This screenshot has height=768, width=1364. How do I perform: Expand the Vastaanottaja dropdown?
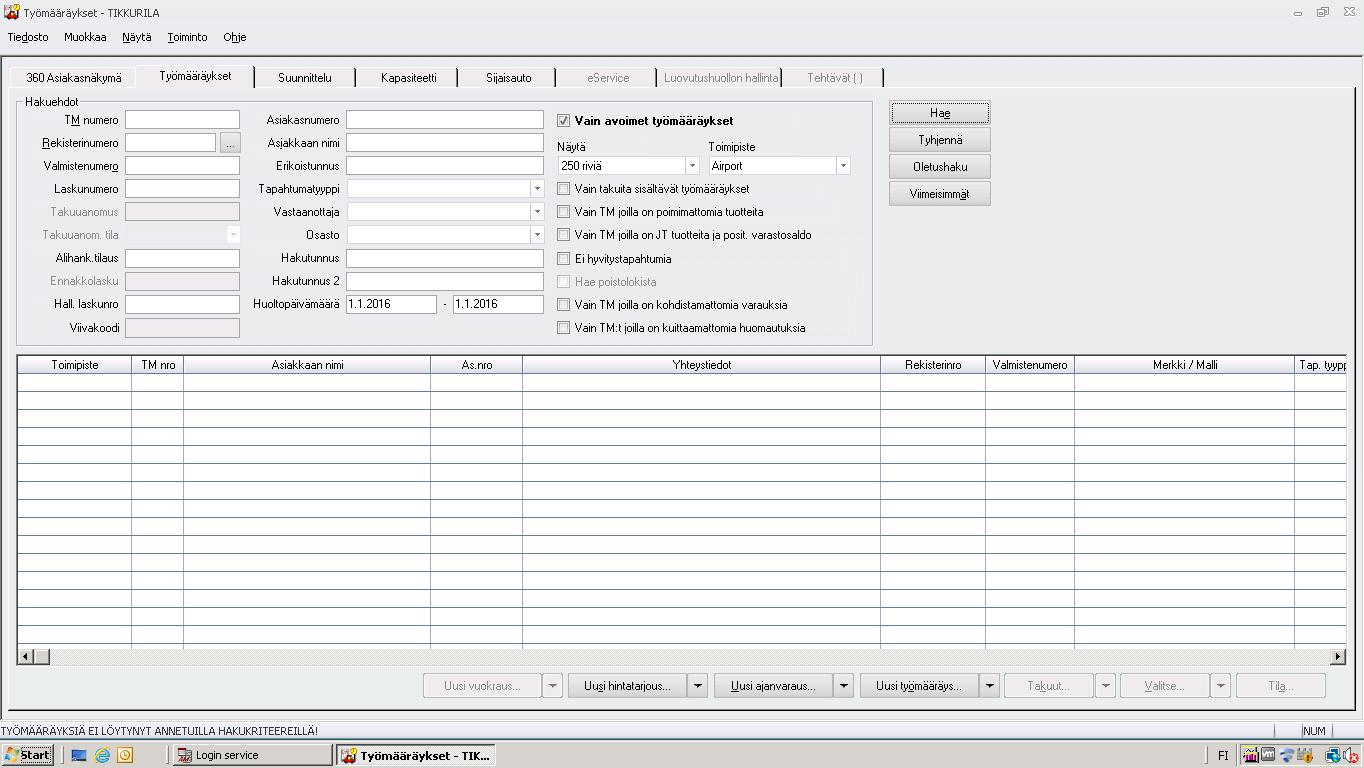click(x=536, y=212)
